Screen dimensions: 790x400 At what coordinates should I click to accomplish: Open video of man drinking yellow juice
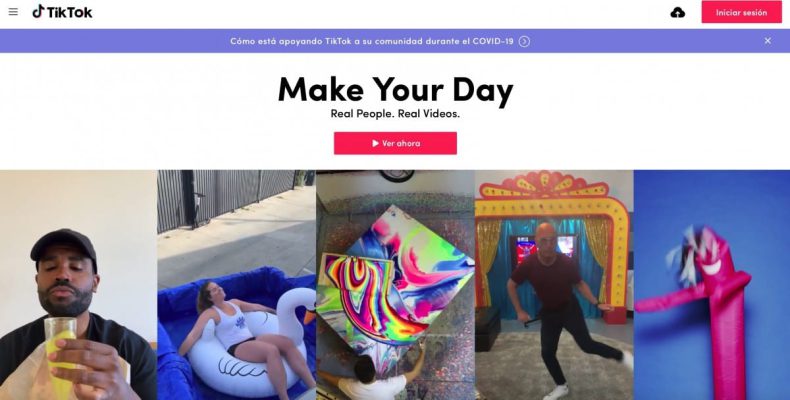pos(78,285)
